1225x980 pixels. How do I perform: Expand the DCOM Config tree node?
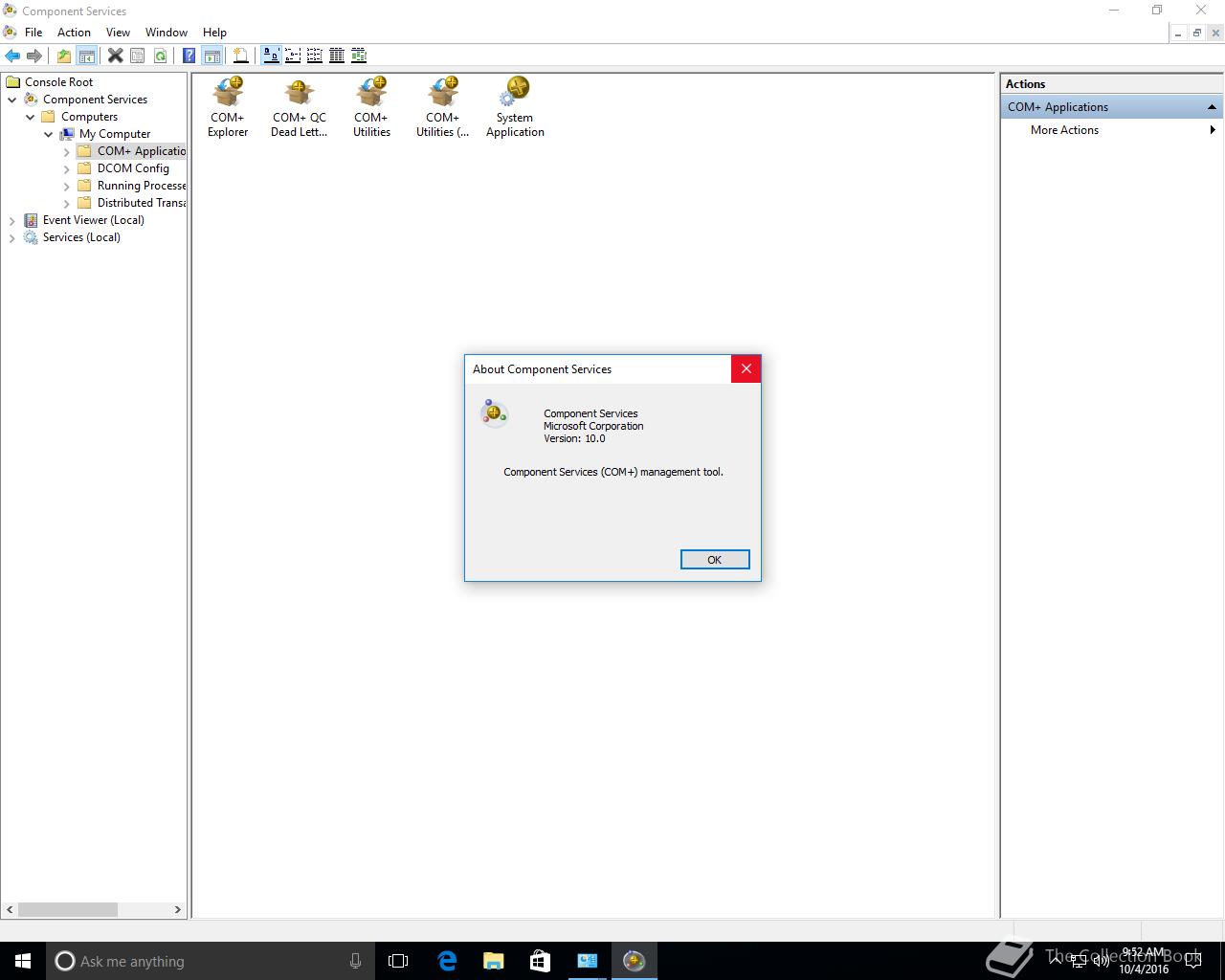click(67, 168)
